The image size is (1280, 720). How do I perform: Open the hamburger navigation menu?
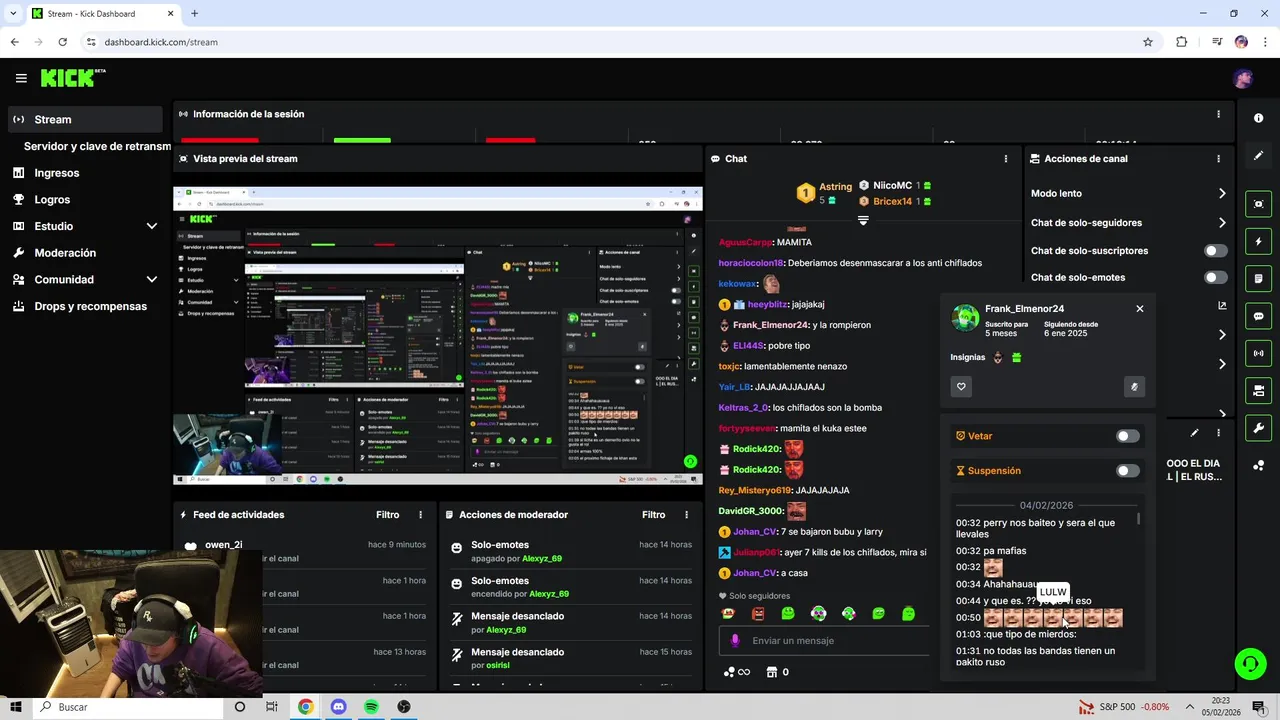[x=21, y=78]
